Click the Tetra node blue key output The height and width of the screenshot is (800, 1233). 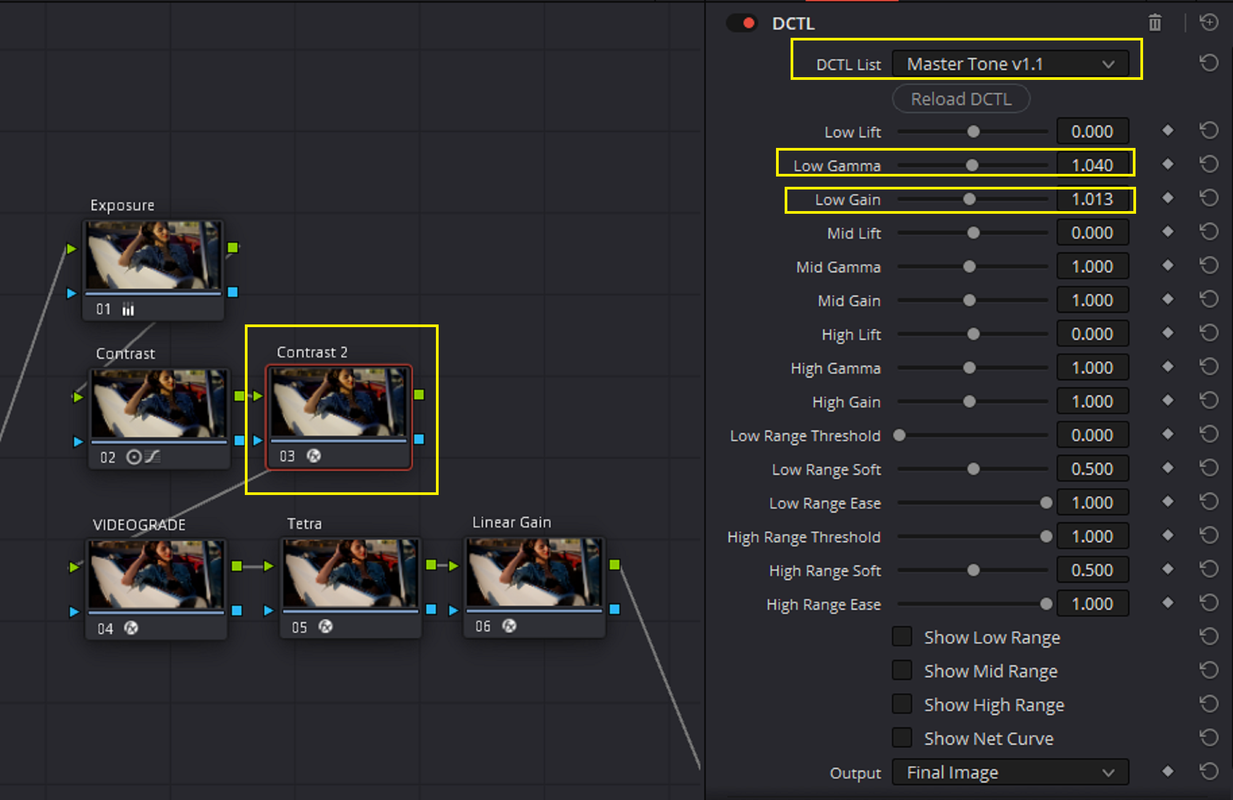click(431, 610)
